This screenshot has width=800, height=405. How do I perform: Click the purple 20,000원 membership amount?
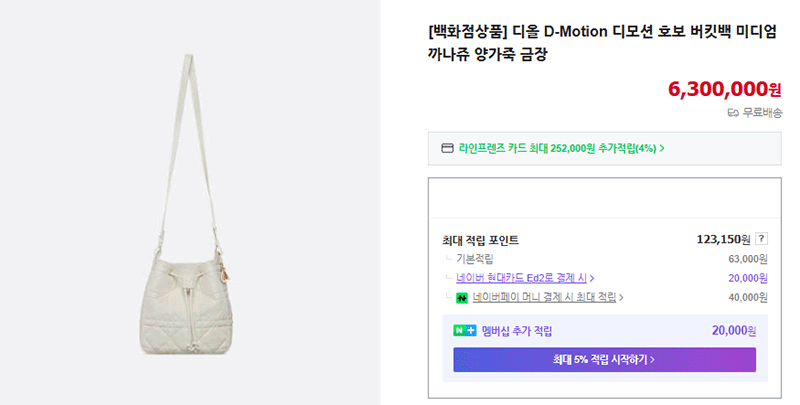pyautogui.click(x=734, y=331)
